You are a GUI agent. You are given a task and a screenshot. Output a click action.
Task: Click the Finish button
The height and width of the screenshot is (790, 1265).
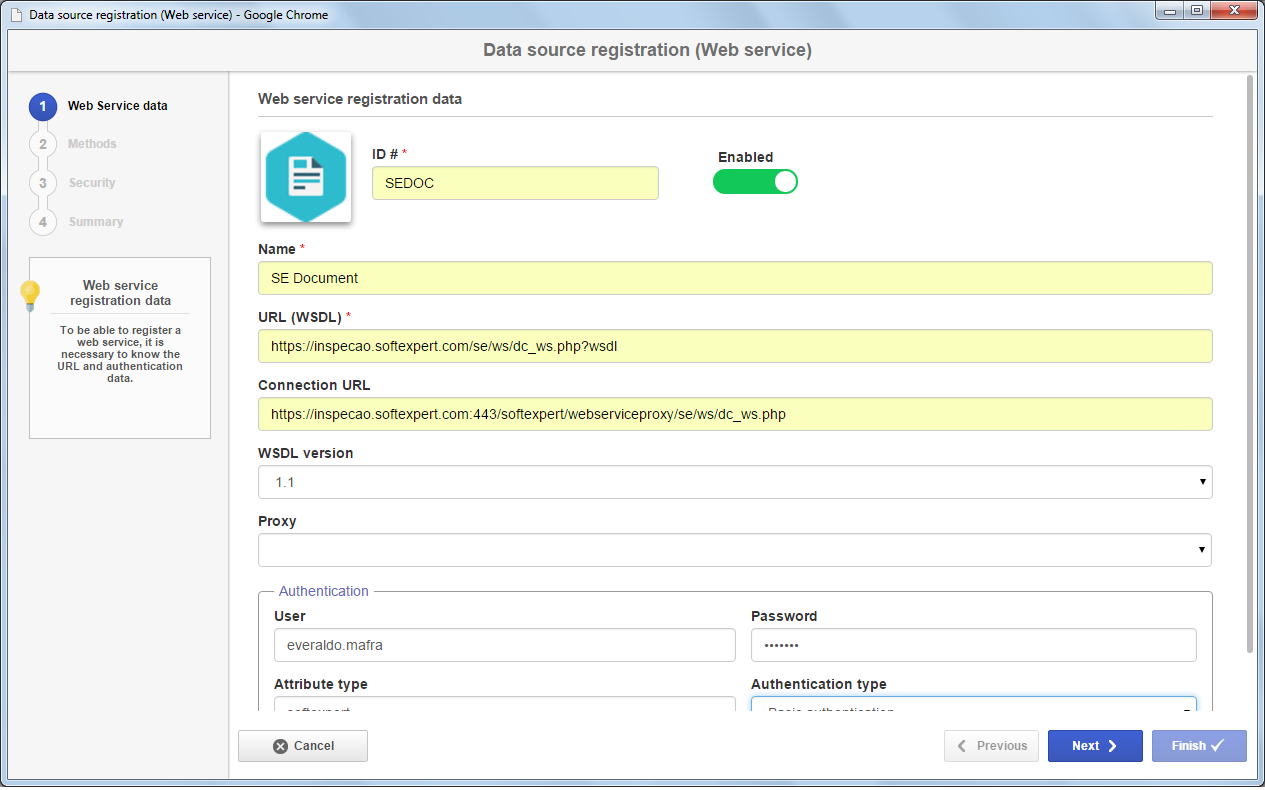[x=1199, y=746]
